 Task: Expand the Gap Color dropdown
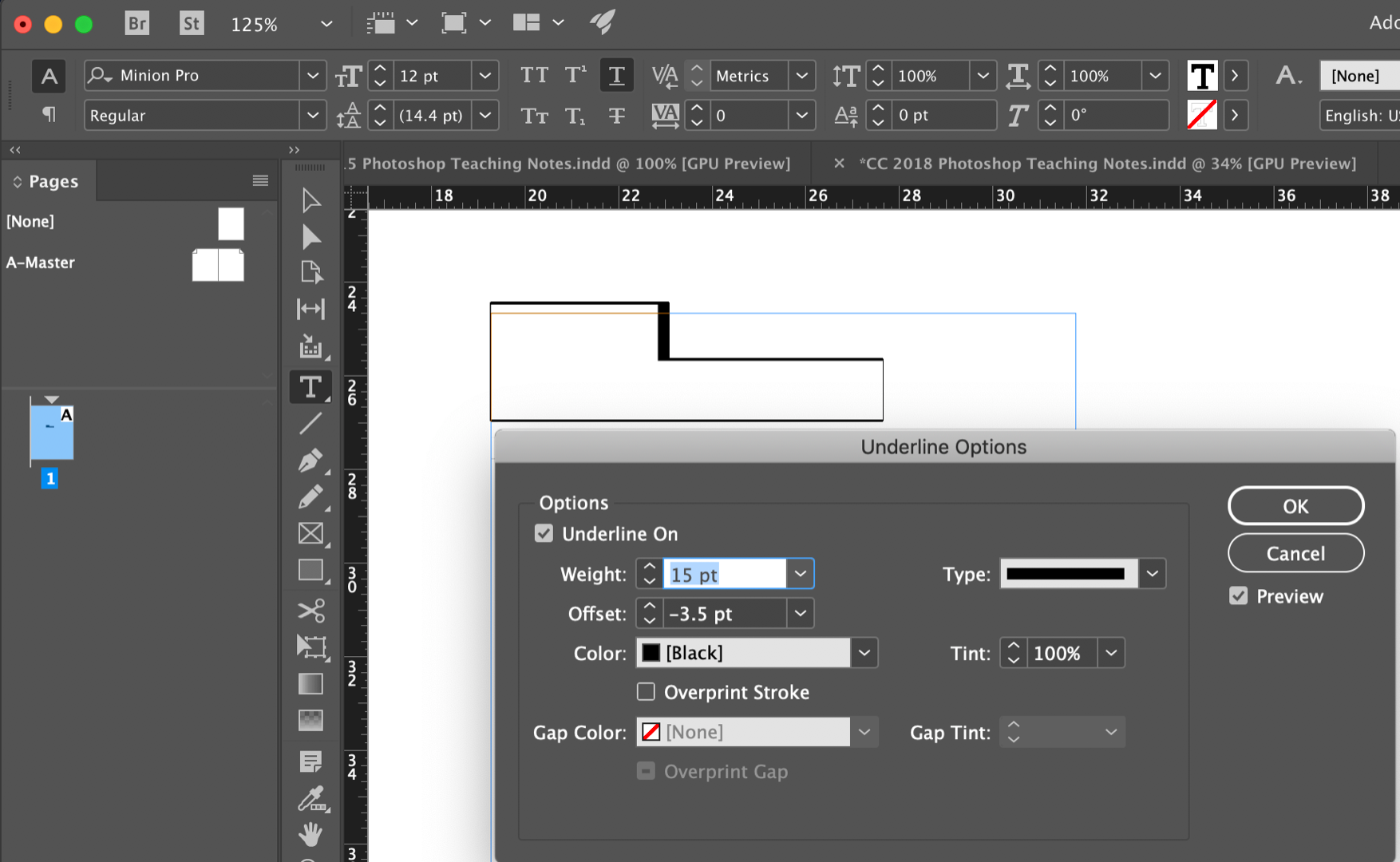pyautogui.click(x=864, y=732)
